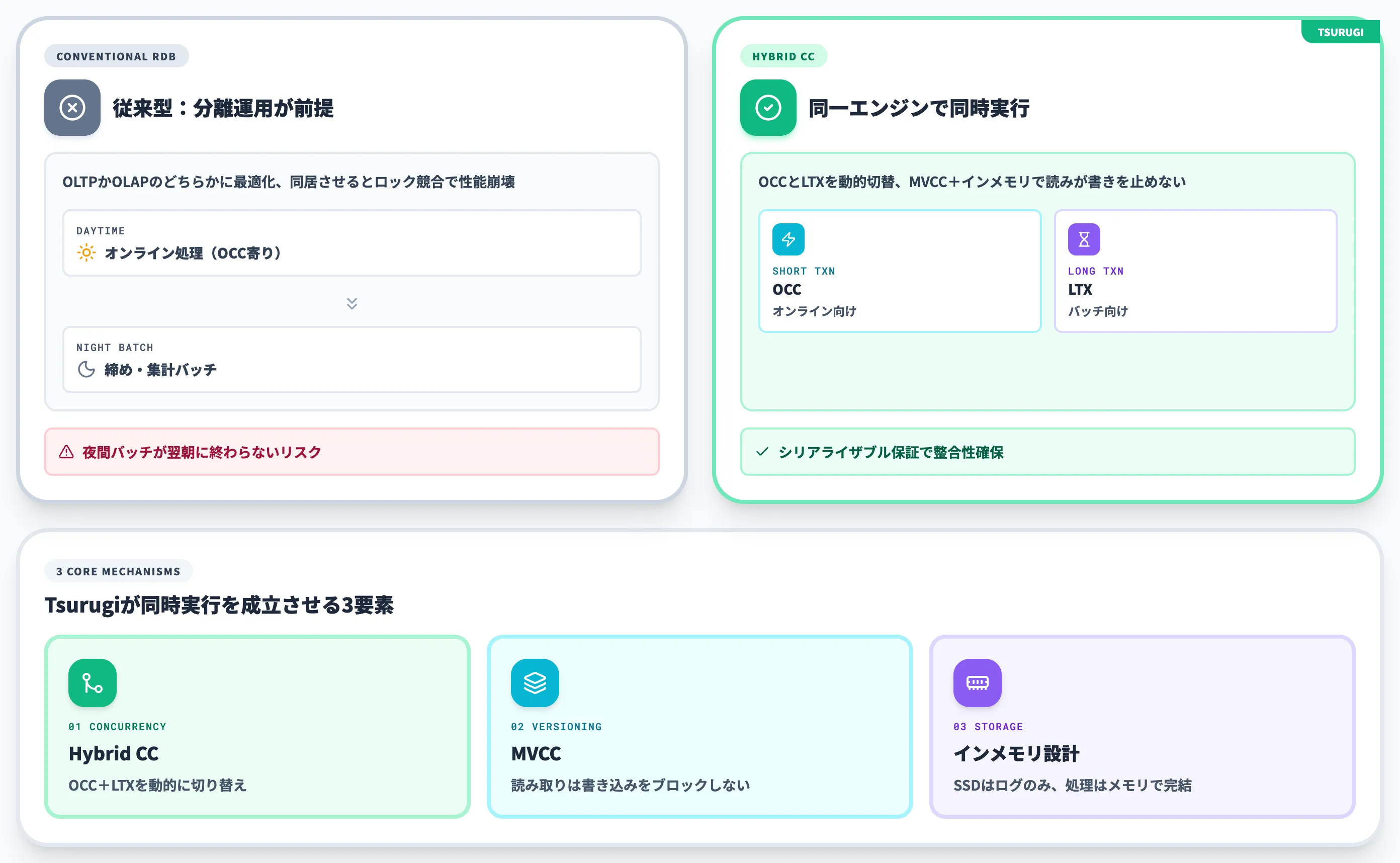Image resolution: width=1400 pixels, height=863 pixels.
Task: Click the text SSDはログのみ、処理はメモリで完結
Action: [1073, 786]
